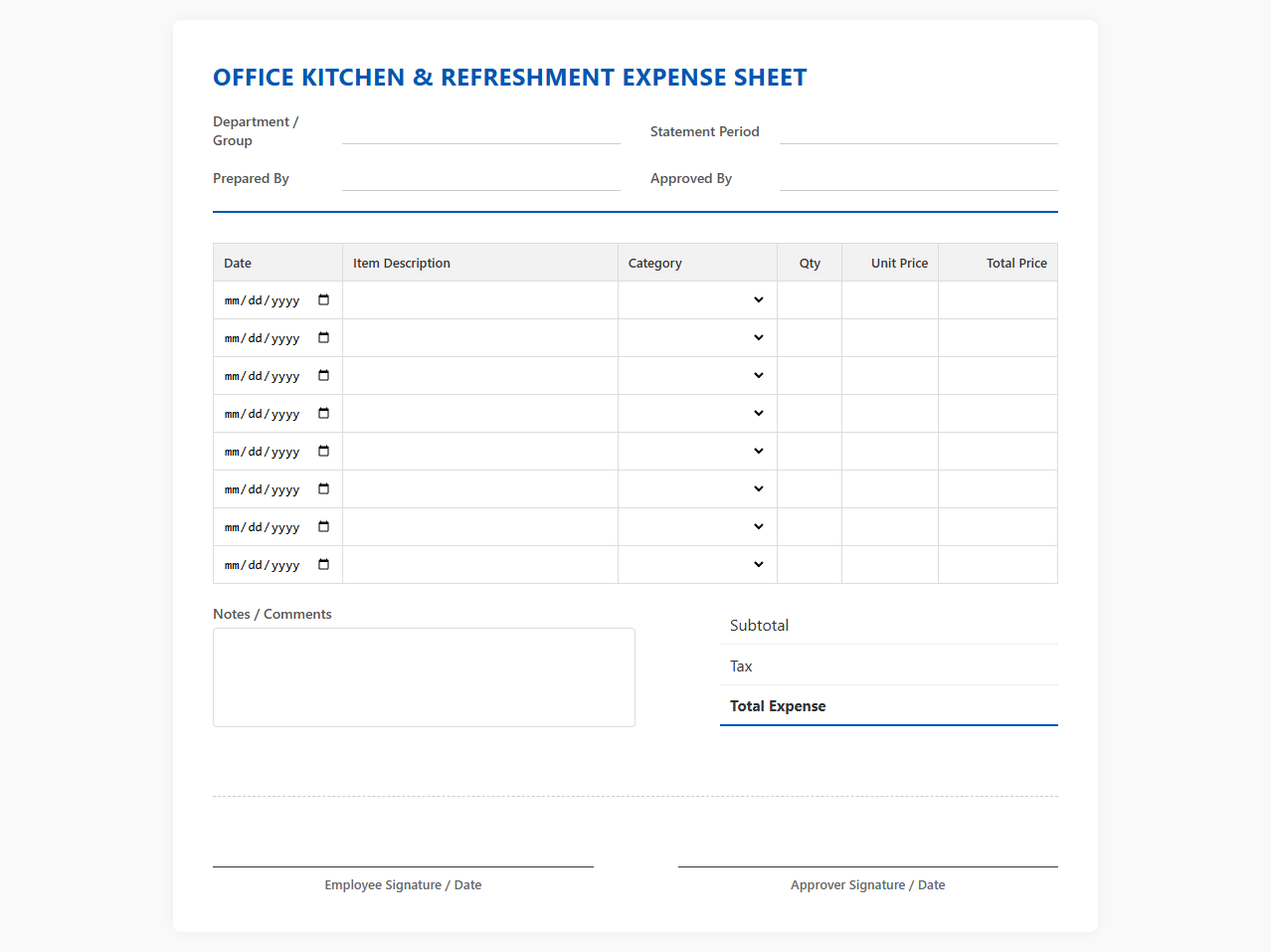Expand Category dropdown in eighth row
This screenshot has height=952, width=1271.
[x=697, y=565]
